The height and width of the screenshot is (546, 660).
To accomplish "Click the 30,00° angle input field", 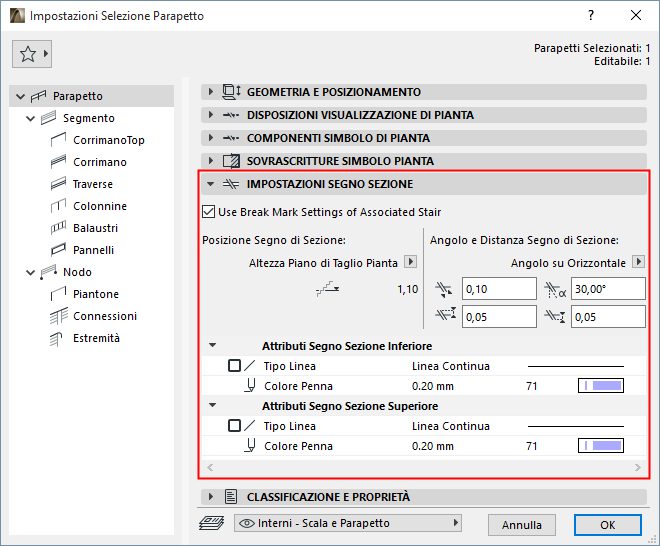I will pyautogui.click(x=608, y=289).
